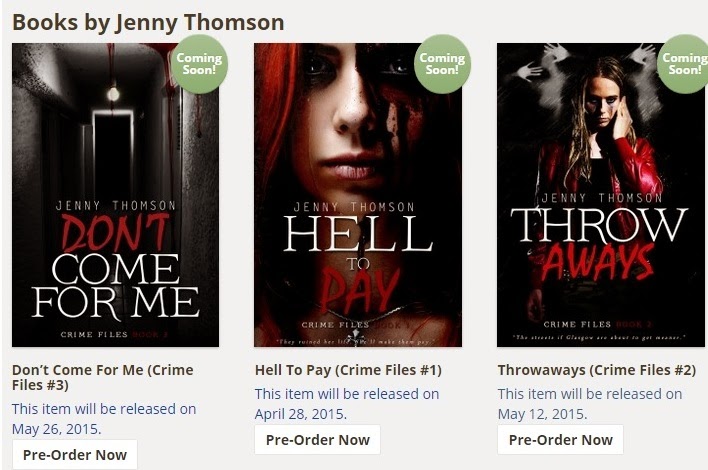This screenshot has height=470, width=708.
Task: Click the Books by Jenny Thomson heading
Action: pos(148,22)
